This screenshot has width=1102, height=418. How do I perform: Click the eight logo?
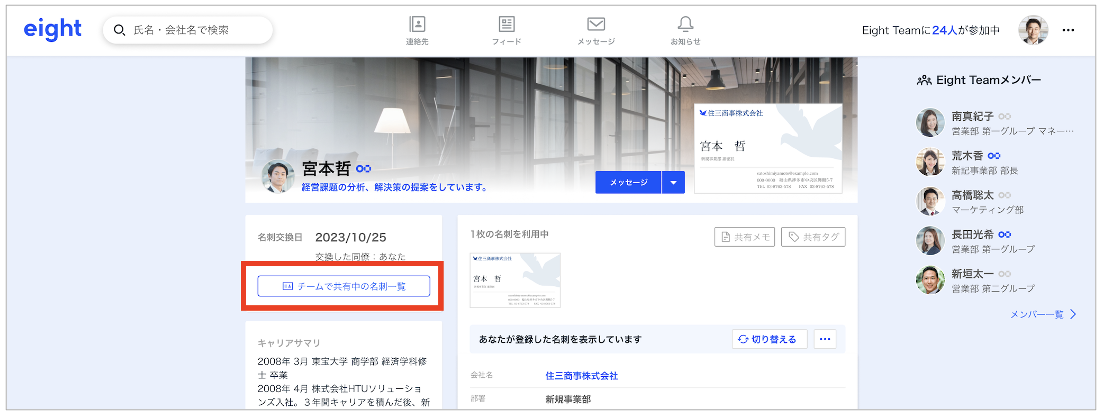coord(52,29)
